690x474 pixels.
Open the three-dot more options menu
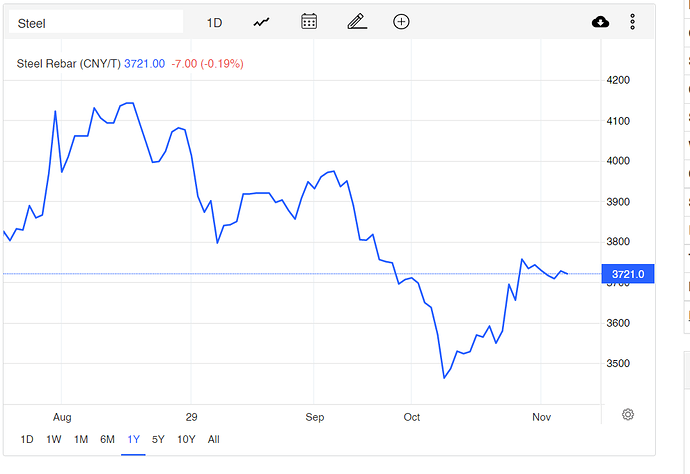pos(632,22)
